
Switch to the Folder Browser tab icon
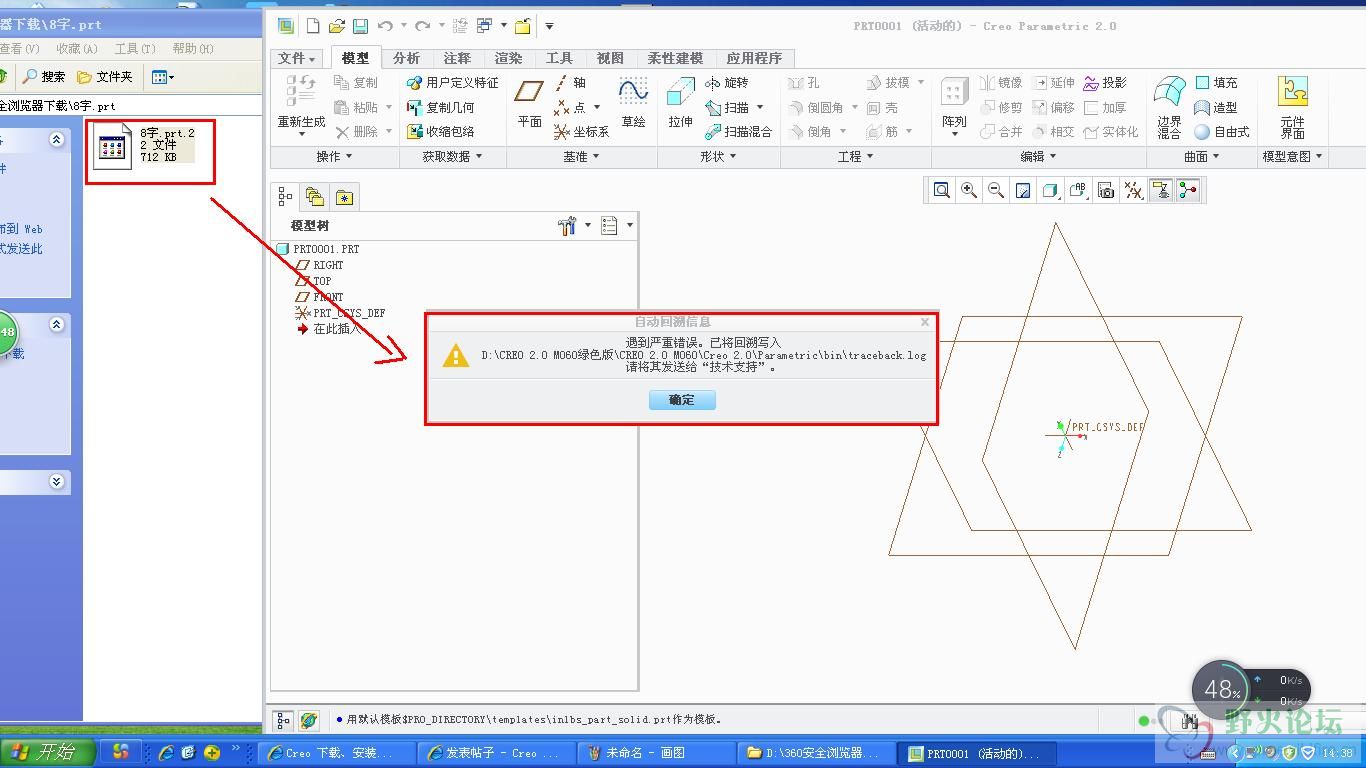coord(315,196)
